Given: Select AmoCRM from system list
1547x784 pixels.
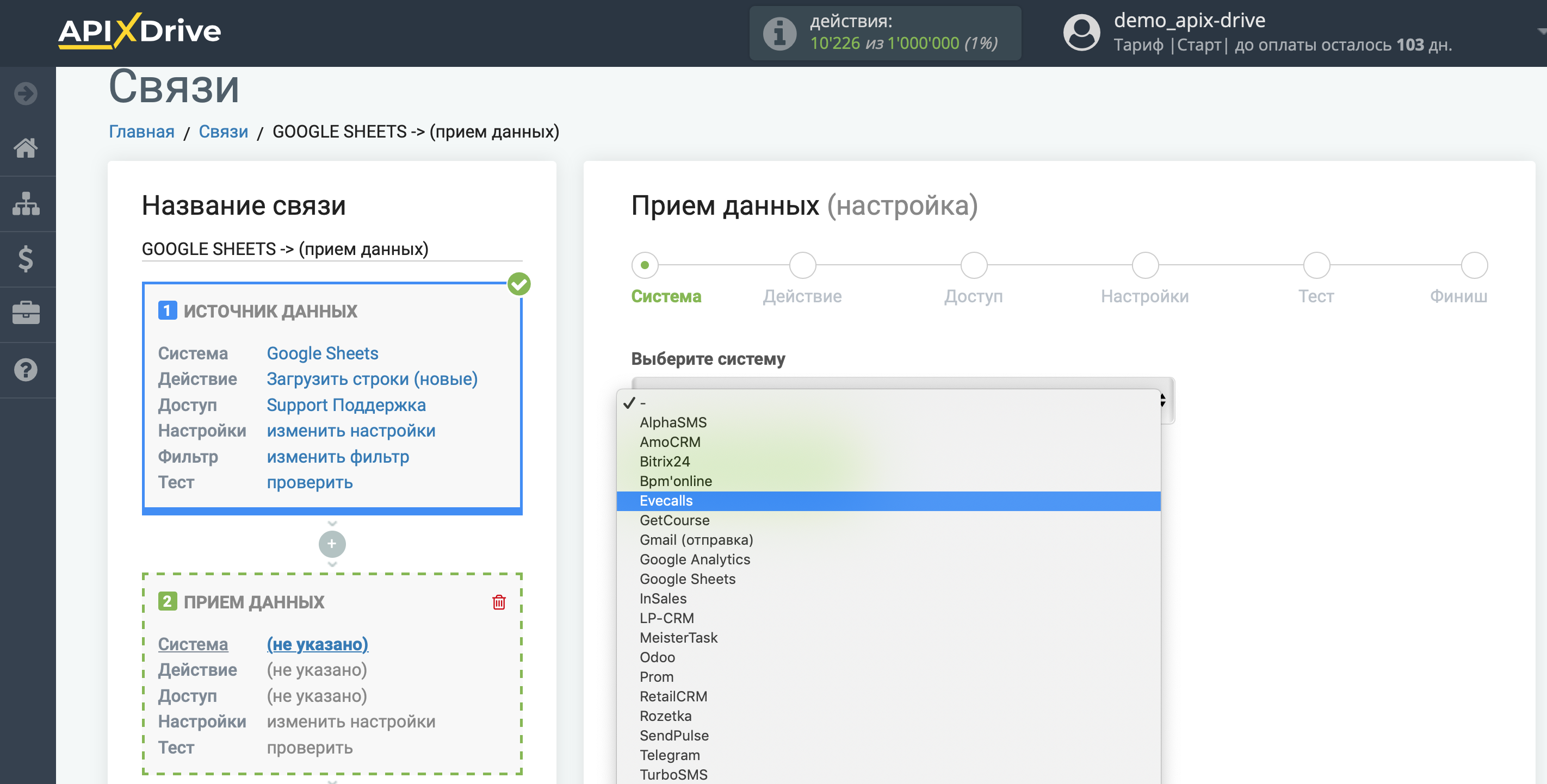Looking at the screenshot, I should point(888,442).
